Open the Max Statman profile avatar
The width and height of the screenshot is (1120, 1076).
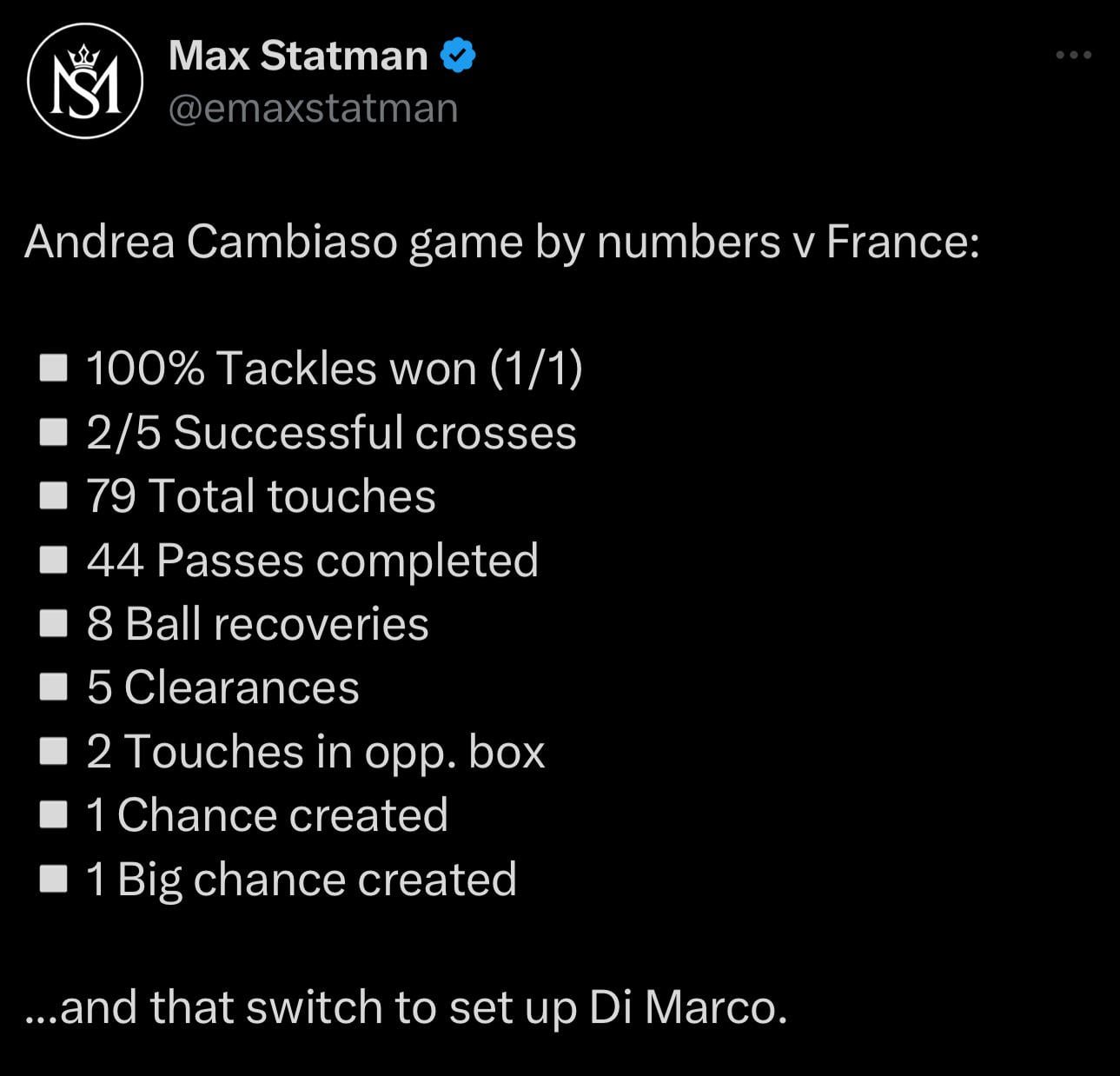[85, 81]
